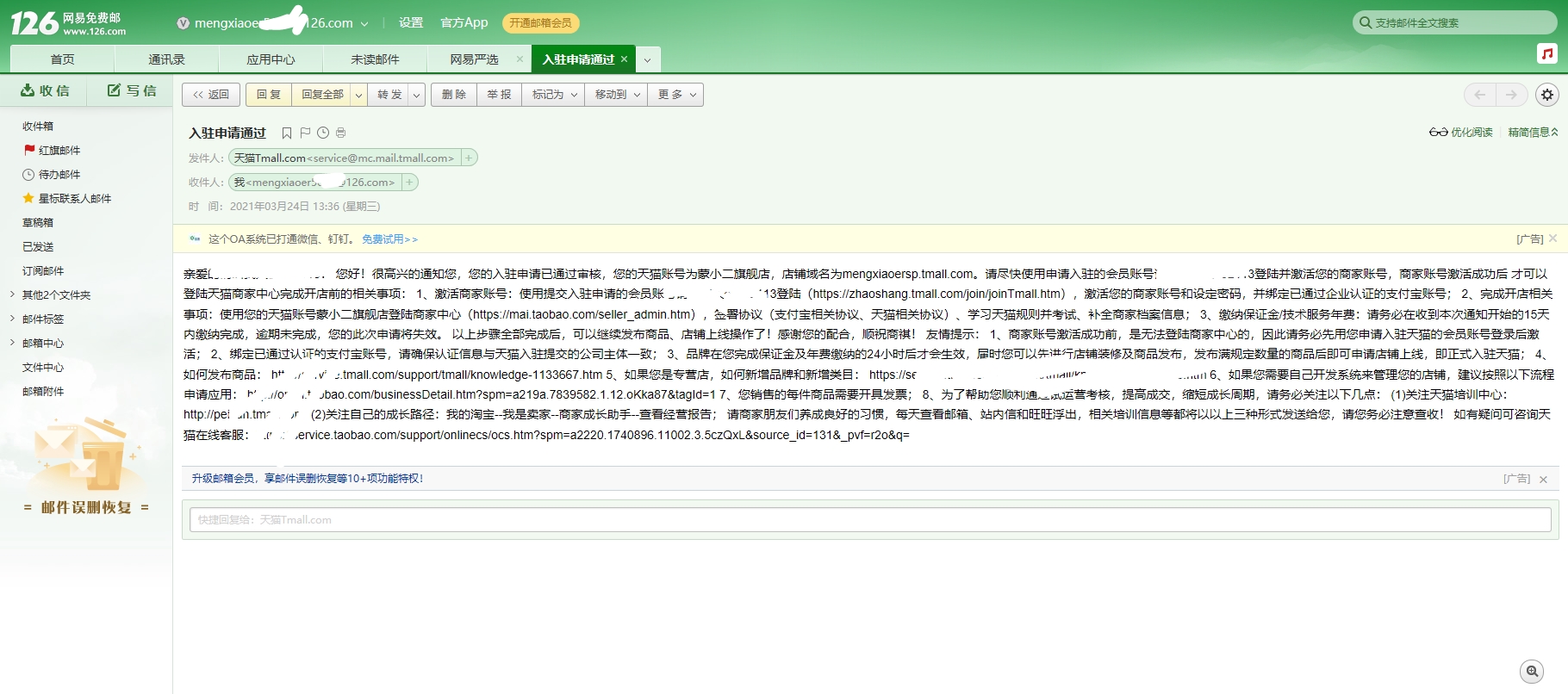
Task: Open the 标记为 dropdown
Action: click(x=553, y=95)
